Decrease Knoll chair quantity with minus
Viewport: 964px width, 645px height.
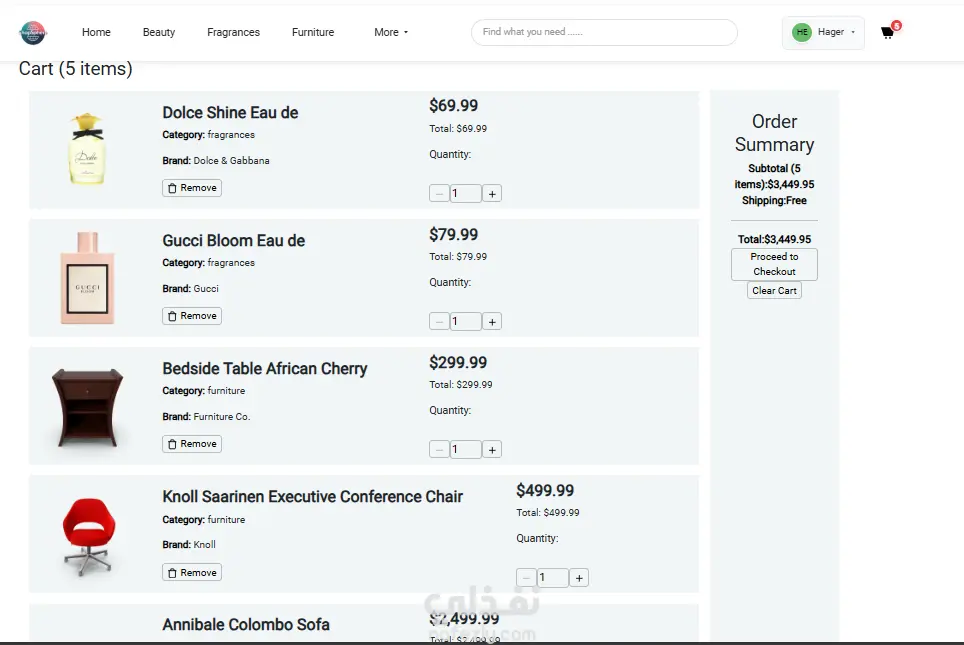pos(526,577)
